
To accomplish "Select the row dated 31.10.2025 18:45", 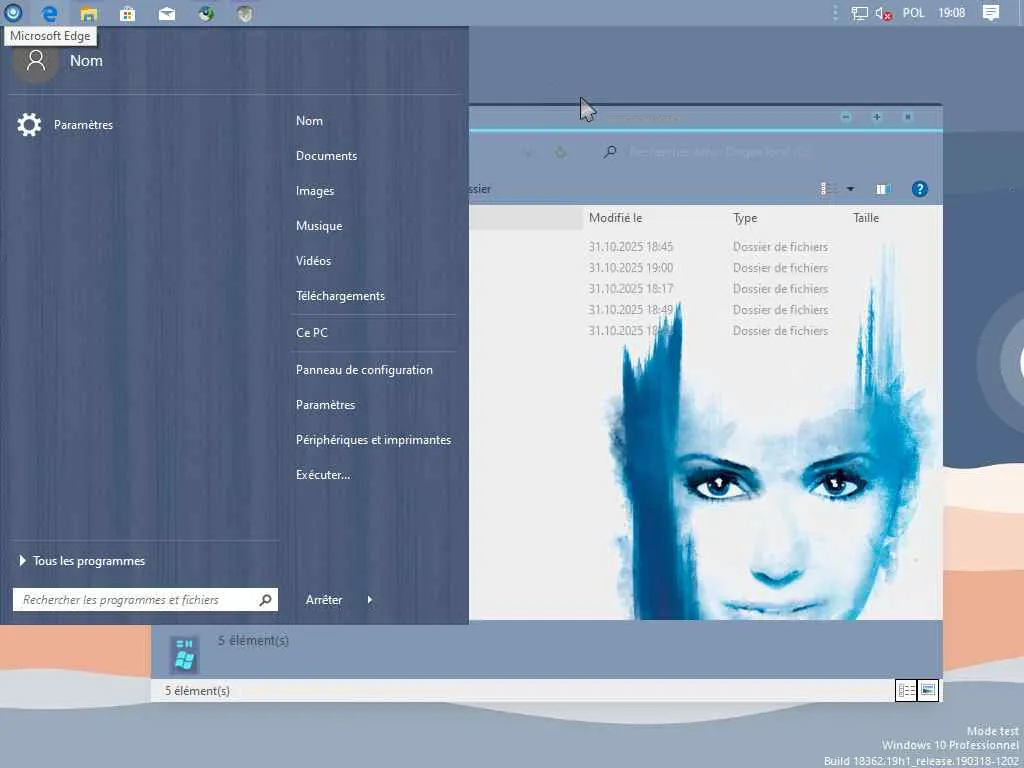I will (x=705, y=247).
